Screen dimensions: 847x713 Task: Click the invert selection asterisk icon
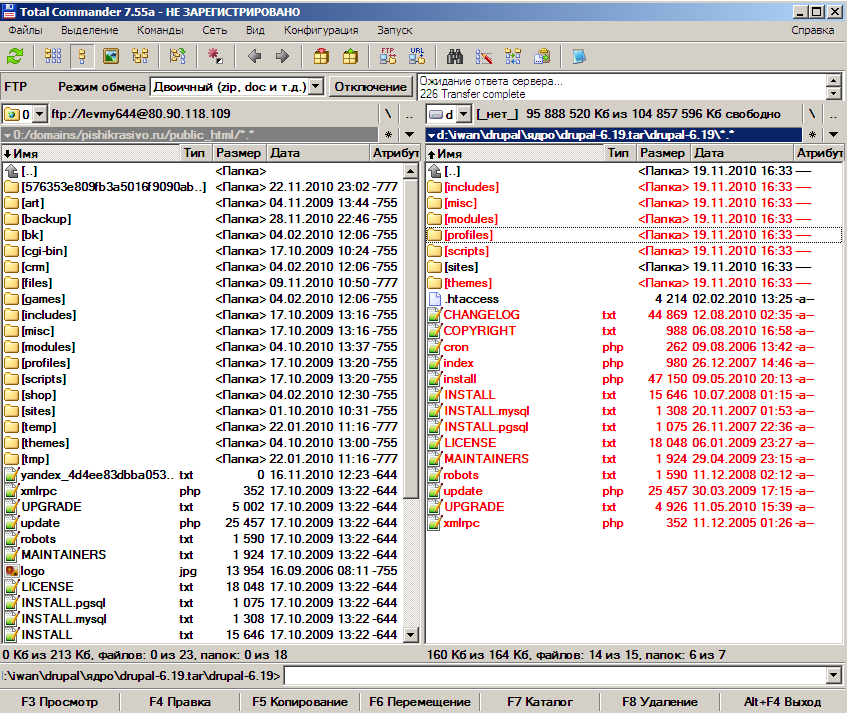[x=215, y=56]
